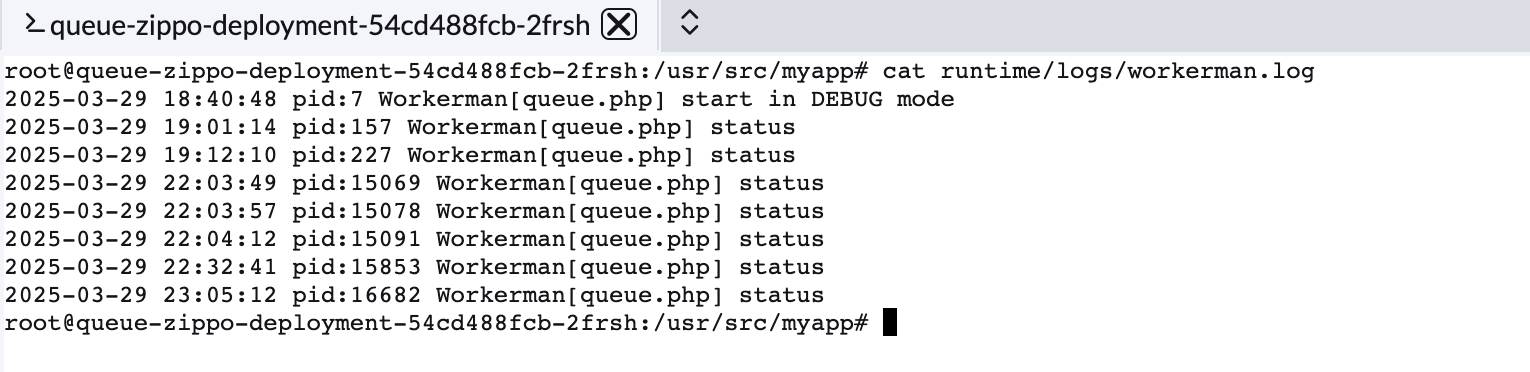Click the blinking terminal cursor block
Image resolution: width=1530 pixels, height=372 pixels.
click(x=890, y=323)
